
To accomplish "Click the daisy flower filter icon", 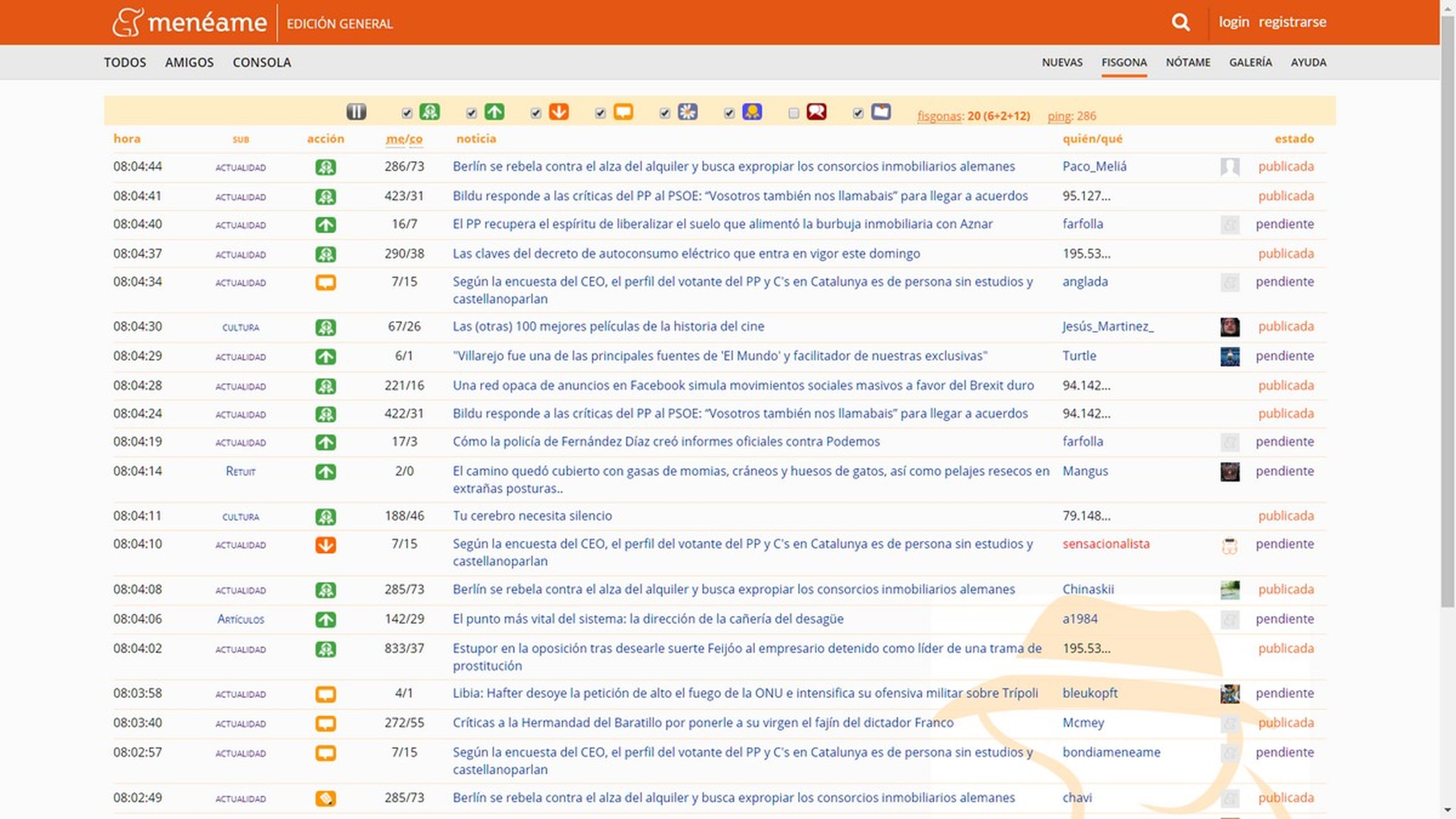I will (x=687, y=112).
